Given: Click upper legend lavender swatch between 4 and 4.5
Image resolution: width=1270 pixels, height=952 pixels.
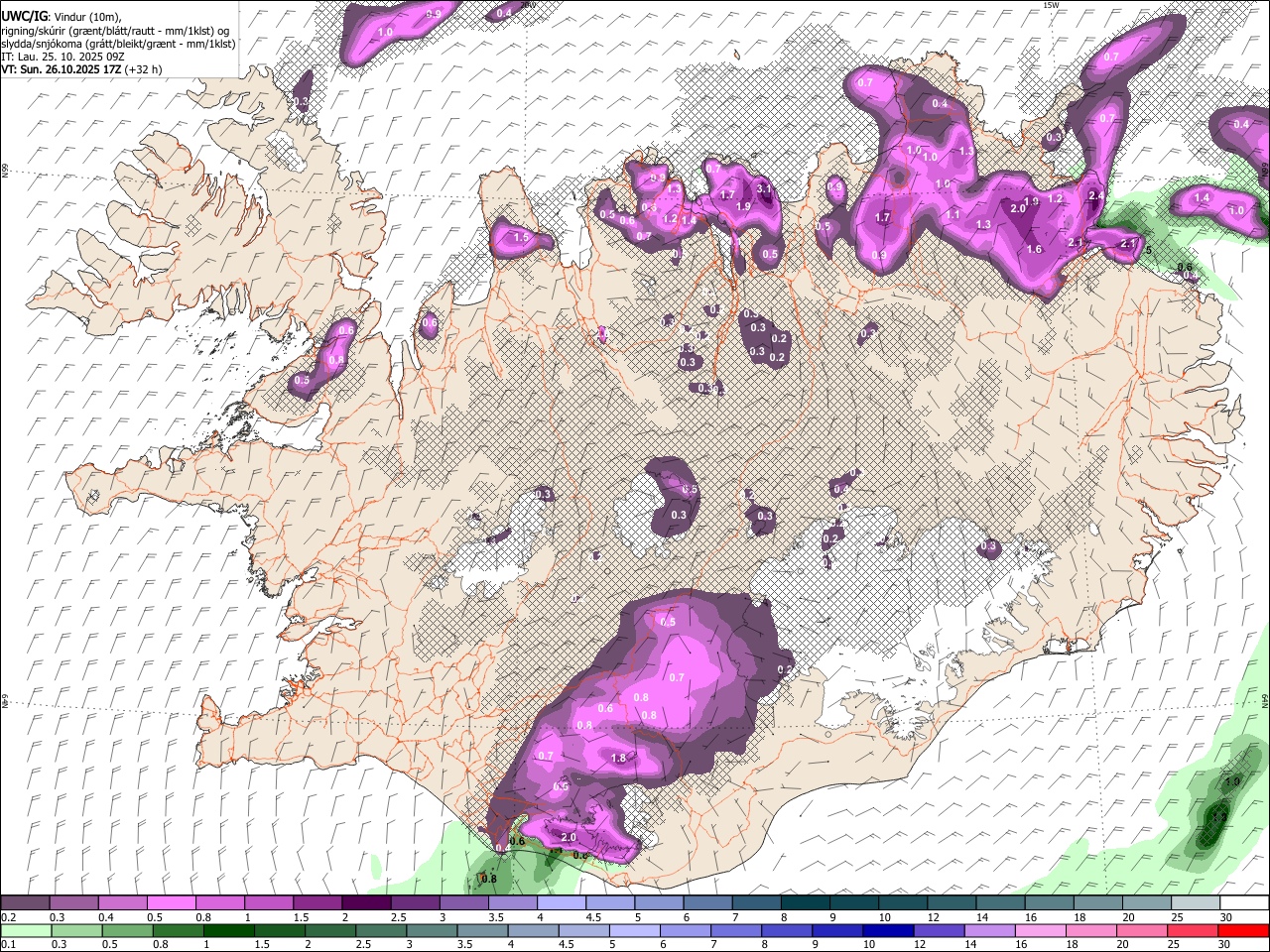Looking at the screenshot, I should [x=562, y=903].
